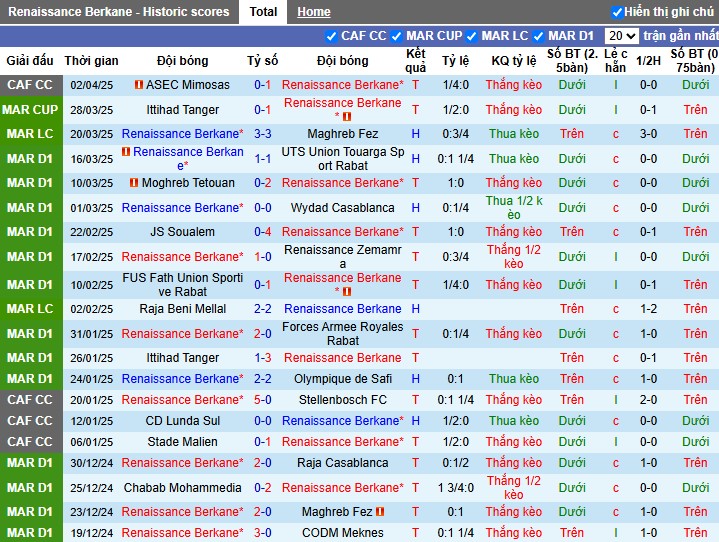Open Wydad Casablanca team link
Image resolution: width=719 pixels, height=542 pixels.
point(343,208)
